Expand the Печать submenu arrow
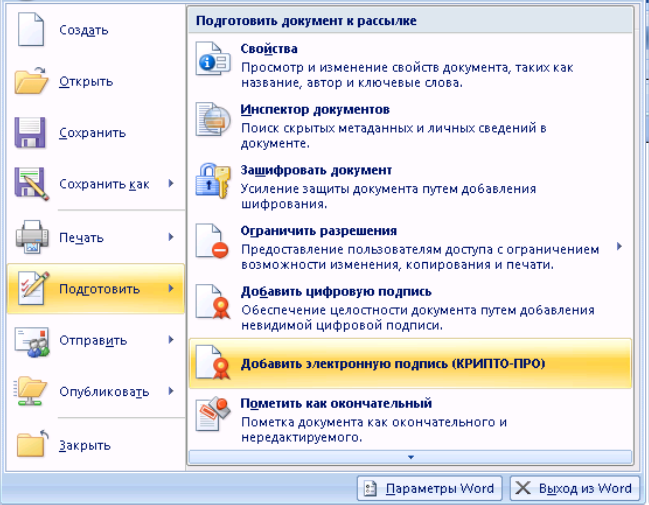Viewport: 649px width, 505px height. [171, 237]
